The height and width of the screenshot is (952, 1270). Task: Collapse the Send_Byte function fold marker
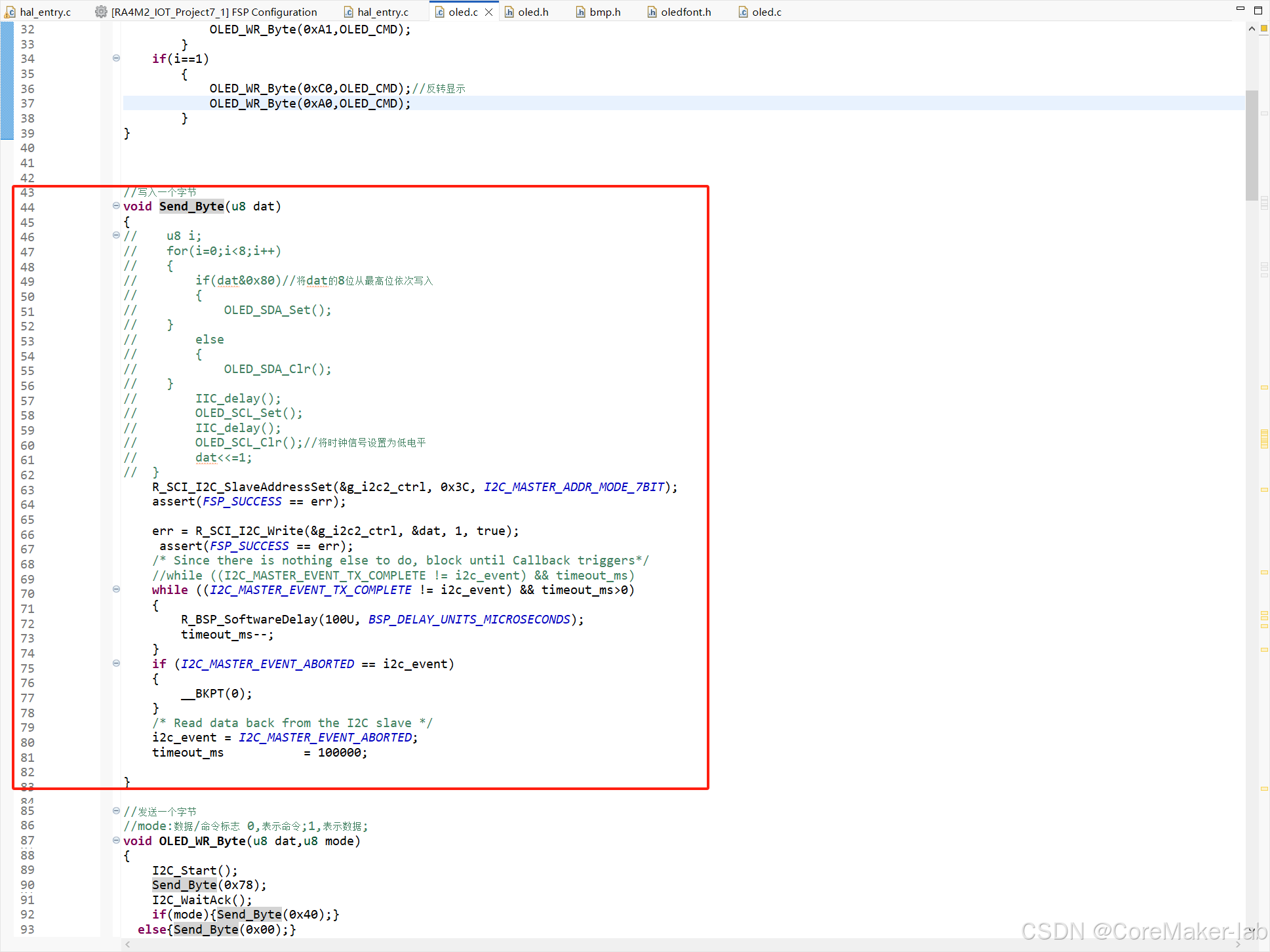(x=116, y=206)
